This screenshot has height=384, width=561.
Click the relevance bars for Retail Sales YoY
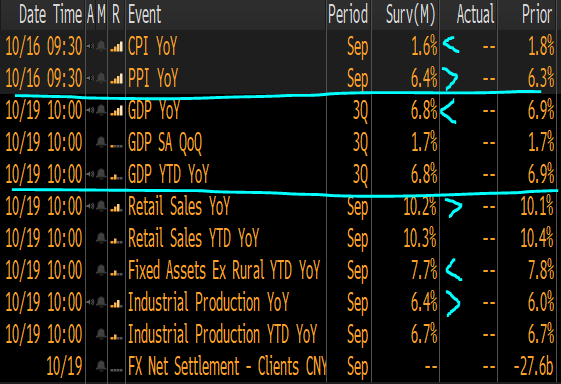point(116,208)
